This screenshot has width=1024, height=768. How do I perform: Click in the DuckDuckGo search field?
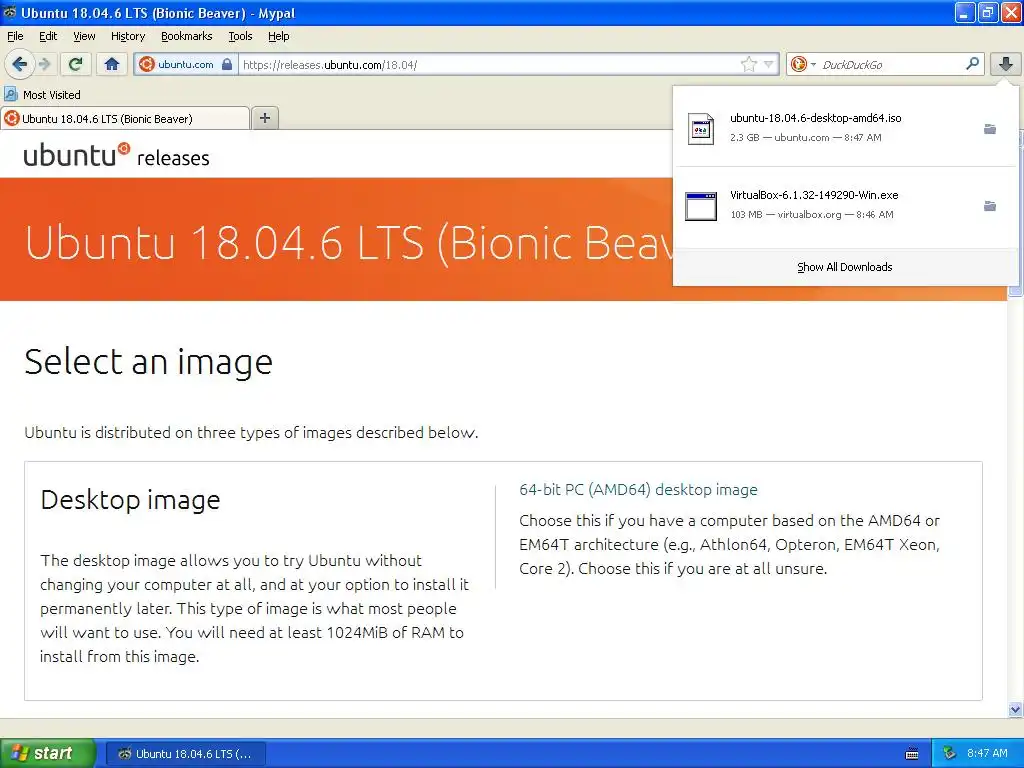click(891, 64)
